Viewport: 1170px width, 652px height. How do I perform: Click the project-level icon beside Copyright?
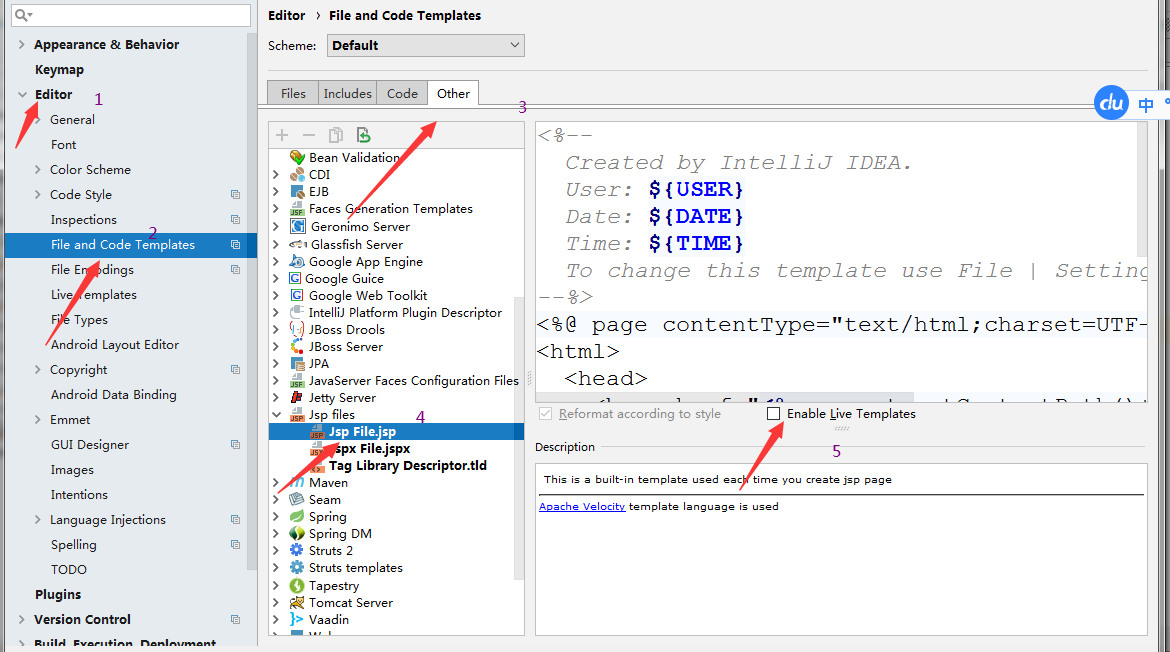(235, 369)
